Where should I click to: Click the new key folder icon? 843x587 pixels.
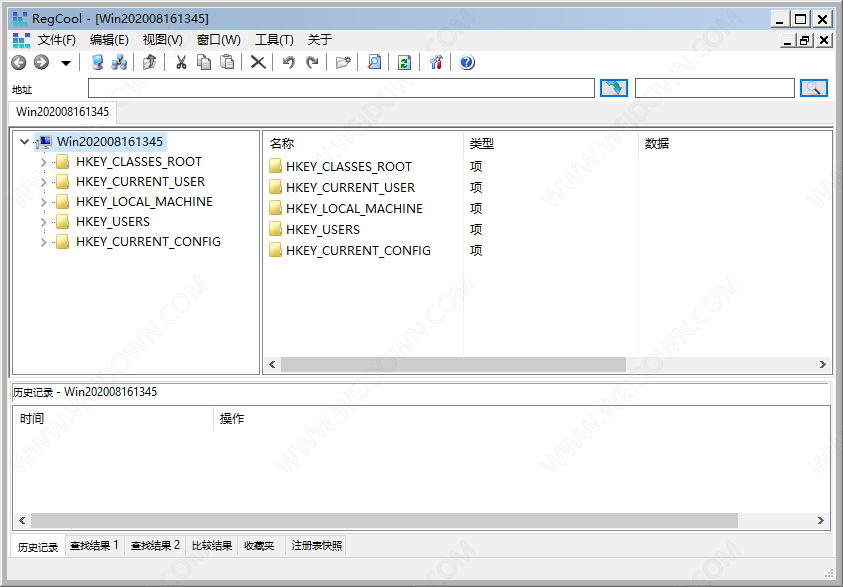(x=343, y=63)
